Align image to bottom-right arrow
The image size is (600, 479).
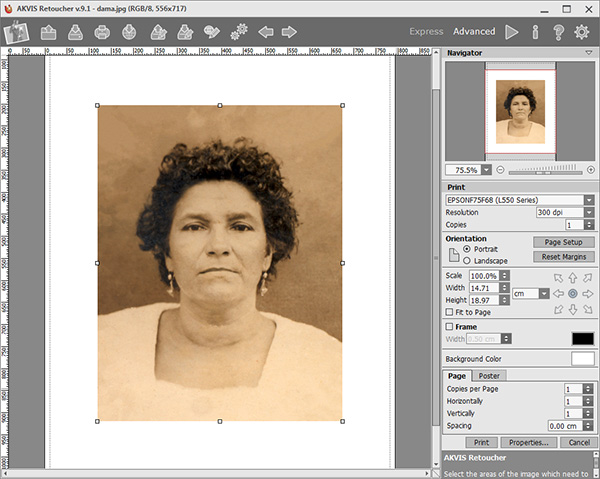click(587, 309)
